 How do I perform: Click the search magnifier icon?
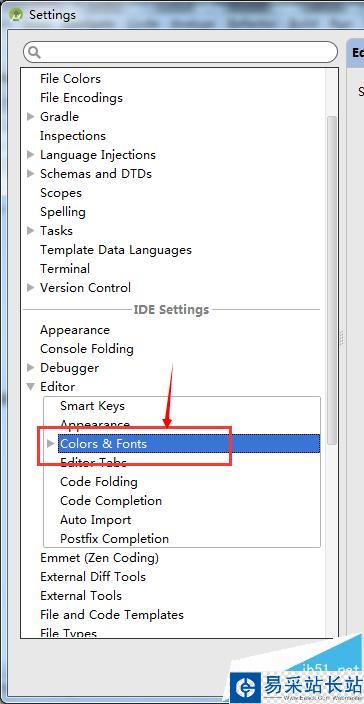click(x=34, y=53)
